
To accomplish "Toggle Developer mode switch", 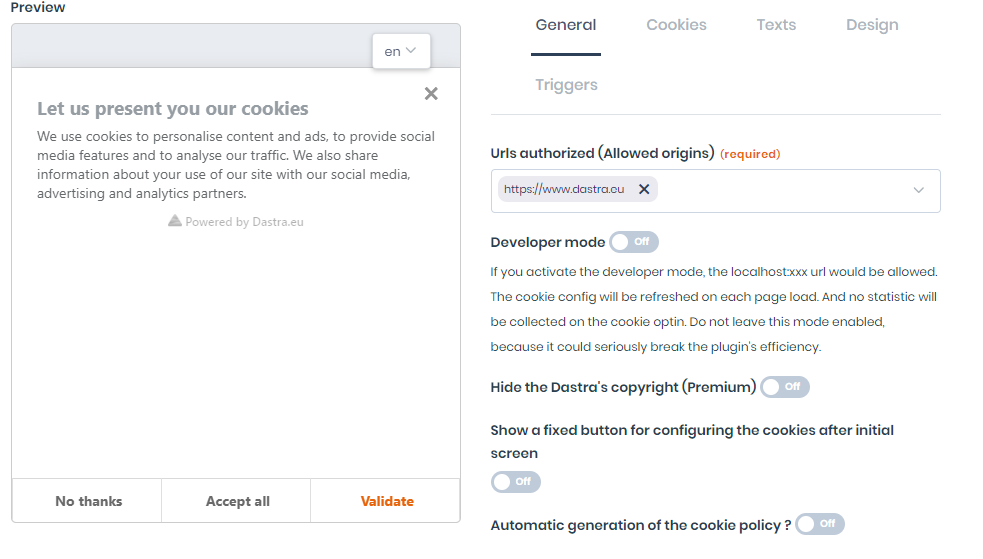I will pyautogui.click(x=634, y=242).
